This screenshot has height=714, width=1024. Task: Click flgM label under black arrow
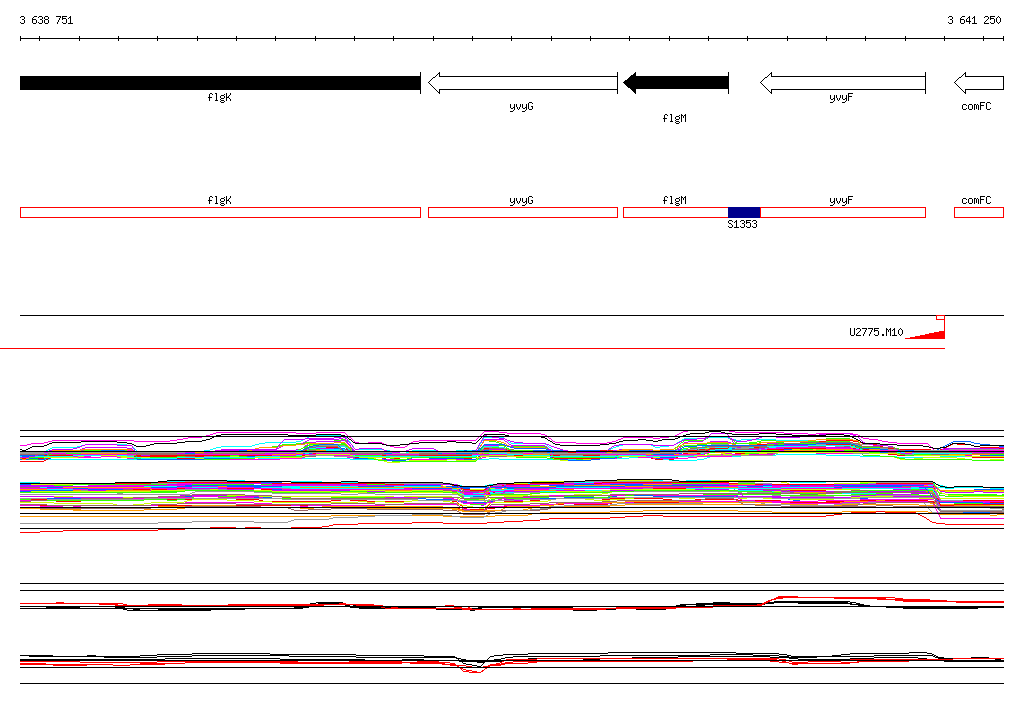[x=675, y=118]
